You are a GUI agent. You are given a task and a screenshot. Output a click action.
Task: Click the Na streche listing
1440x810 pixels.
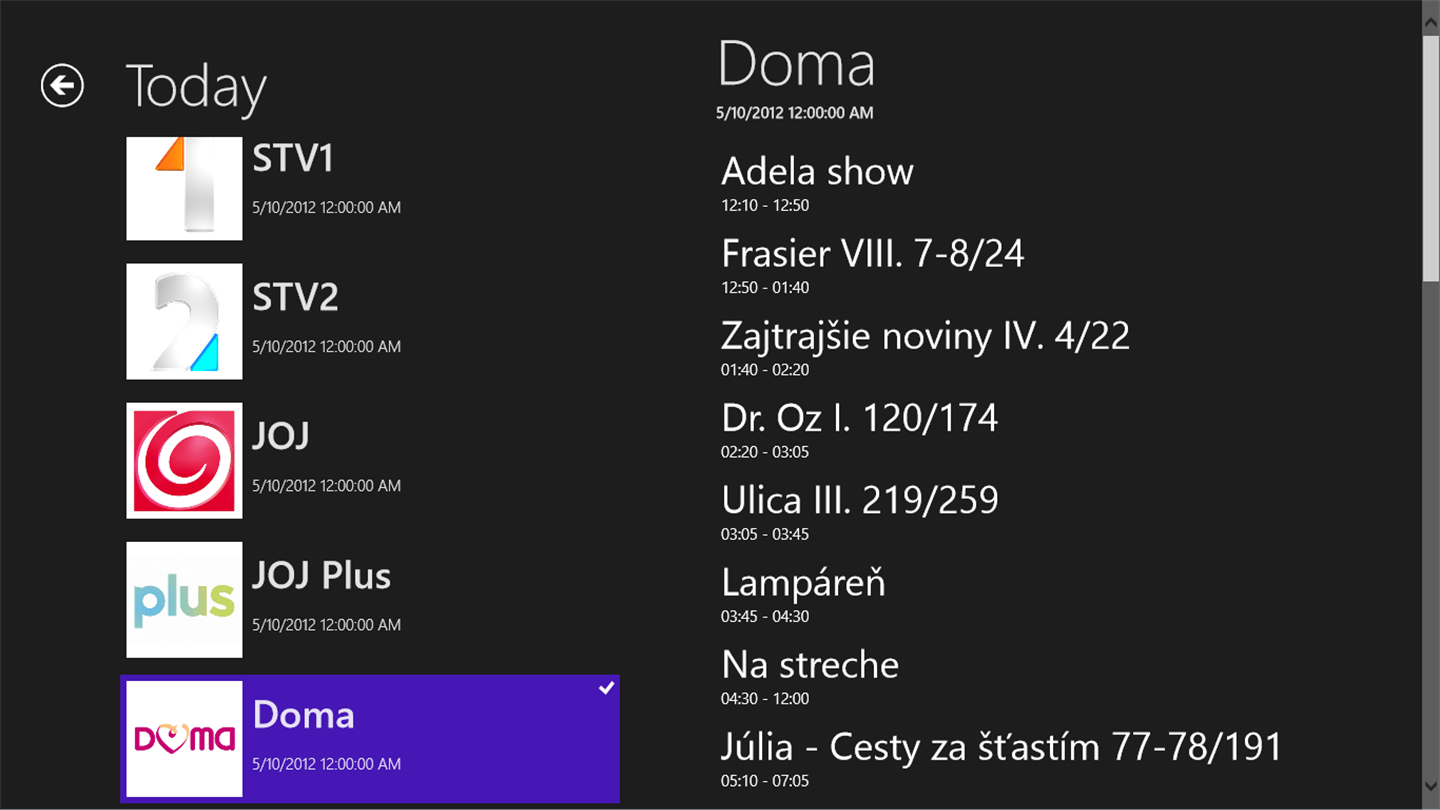[x=810, y=664]
